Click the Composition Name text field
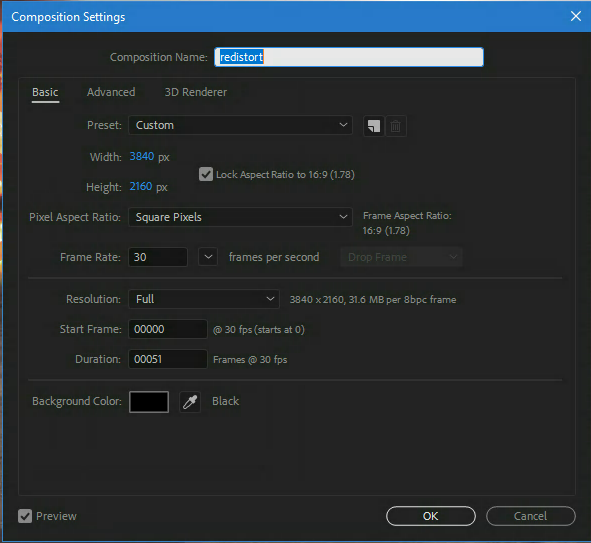Image resolution: width=591 pixels, height=543 pixels. click(349, 57)
